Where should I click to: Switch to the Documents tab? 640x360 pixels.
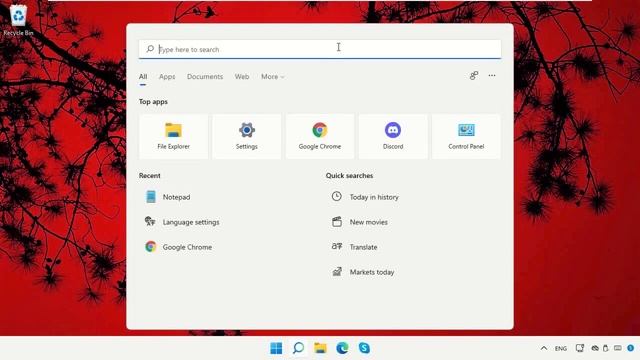click(x=205, y=77)
